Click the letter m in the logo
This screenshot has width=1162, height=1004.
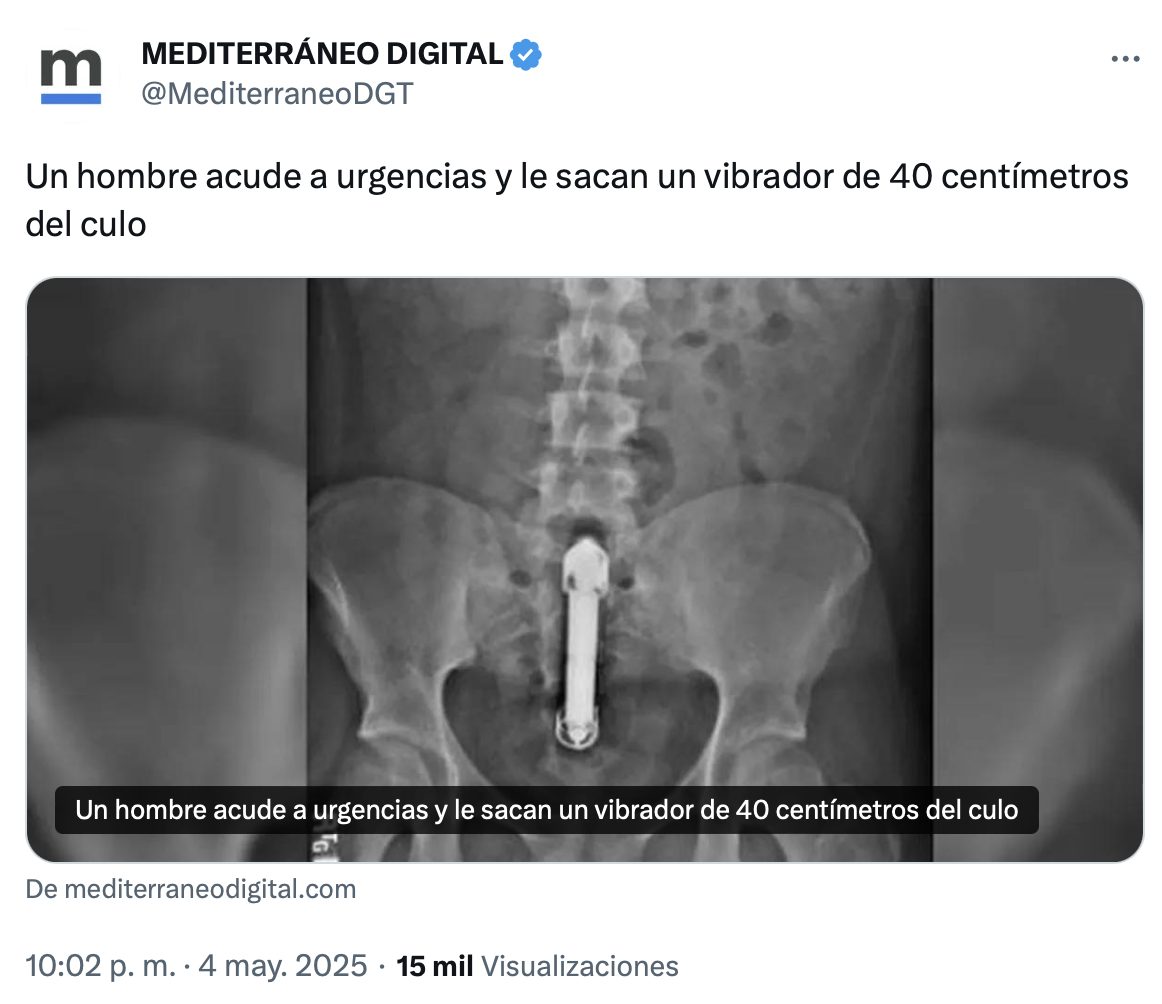[70, 67]
